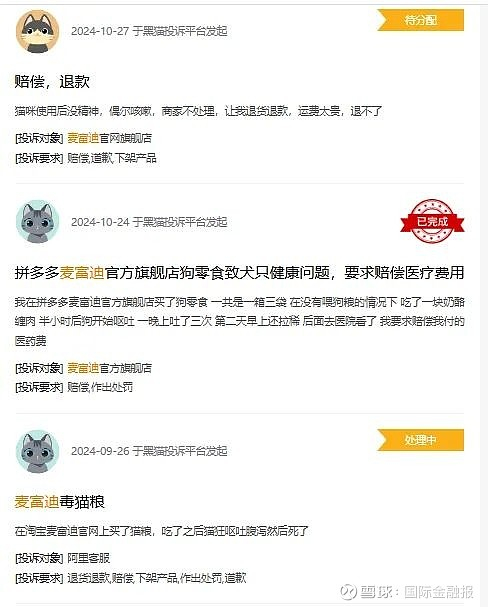Open complaint titled 麦富迪毒猫粮

click(x=60, y=502)
